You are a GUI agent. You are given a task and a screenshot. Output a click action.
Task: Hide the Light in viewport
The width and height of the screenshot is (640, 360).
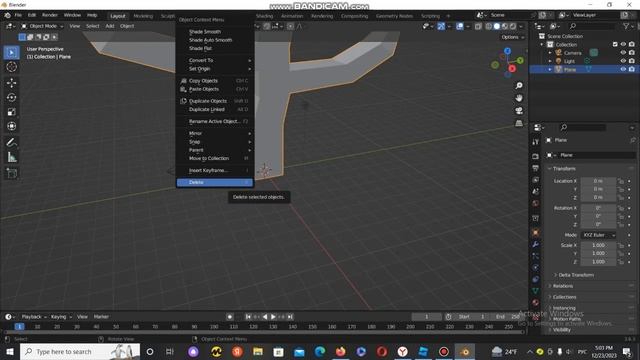(623, 61)
